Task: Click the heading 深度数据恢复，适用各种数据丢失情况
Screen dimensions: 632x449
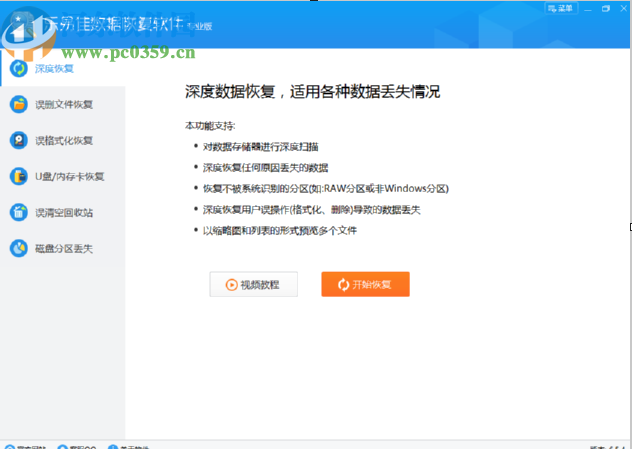Action: pyautogui.click(x=312, y=92)
